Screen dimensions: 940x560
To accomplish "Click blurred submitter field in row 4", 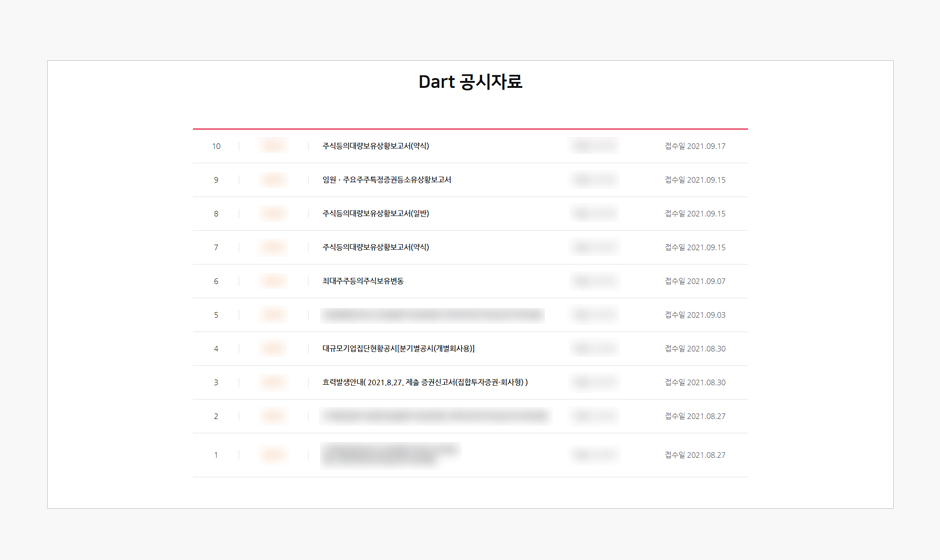I will tap(593, 348).
